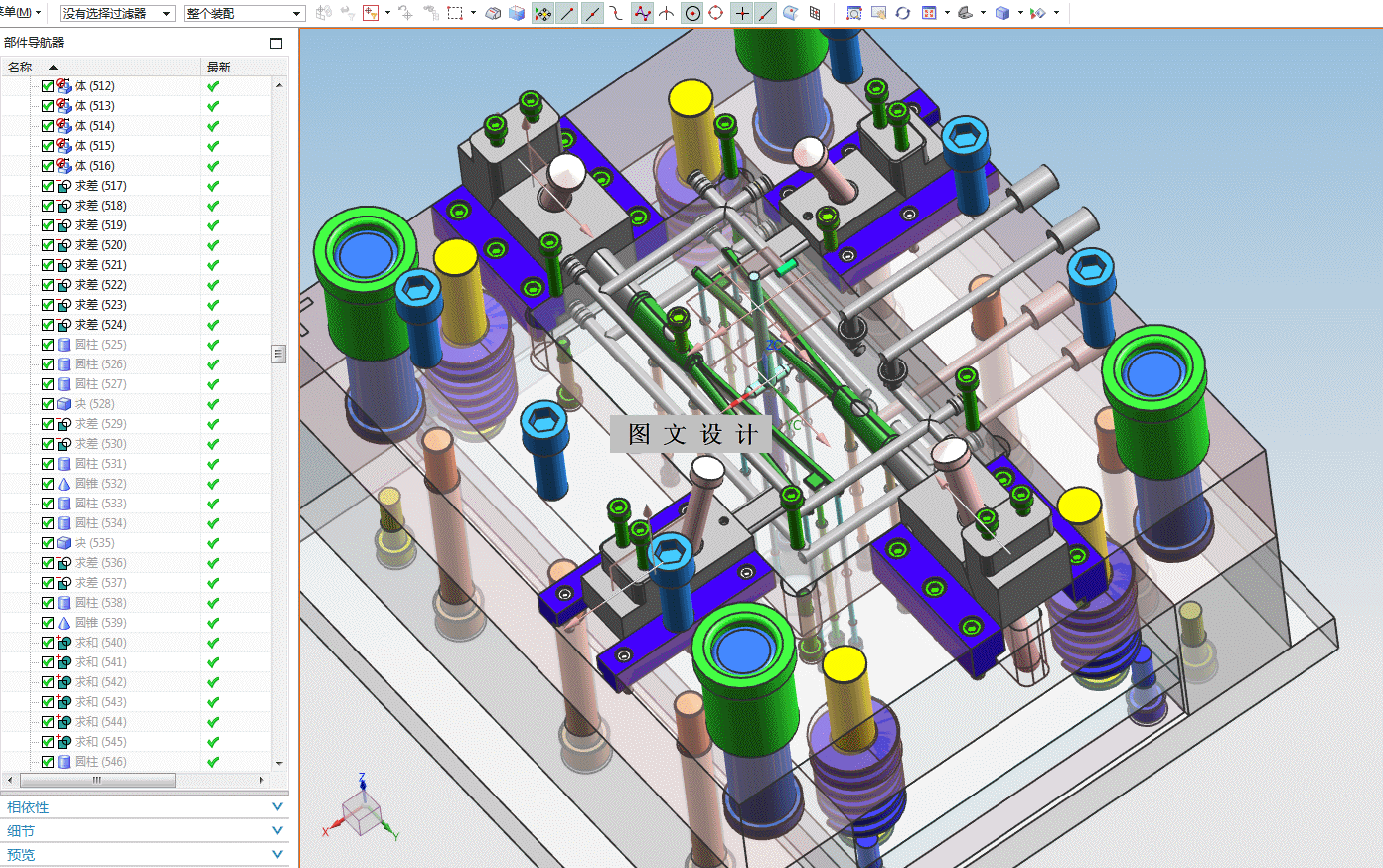Screen dimensions: 1383x868
Task: Uncheck the 体 (512) feature checkbox
Action: point(48,86)
